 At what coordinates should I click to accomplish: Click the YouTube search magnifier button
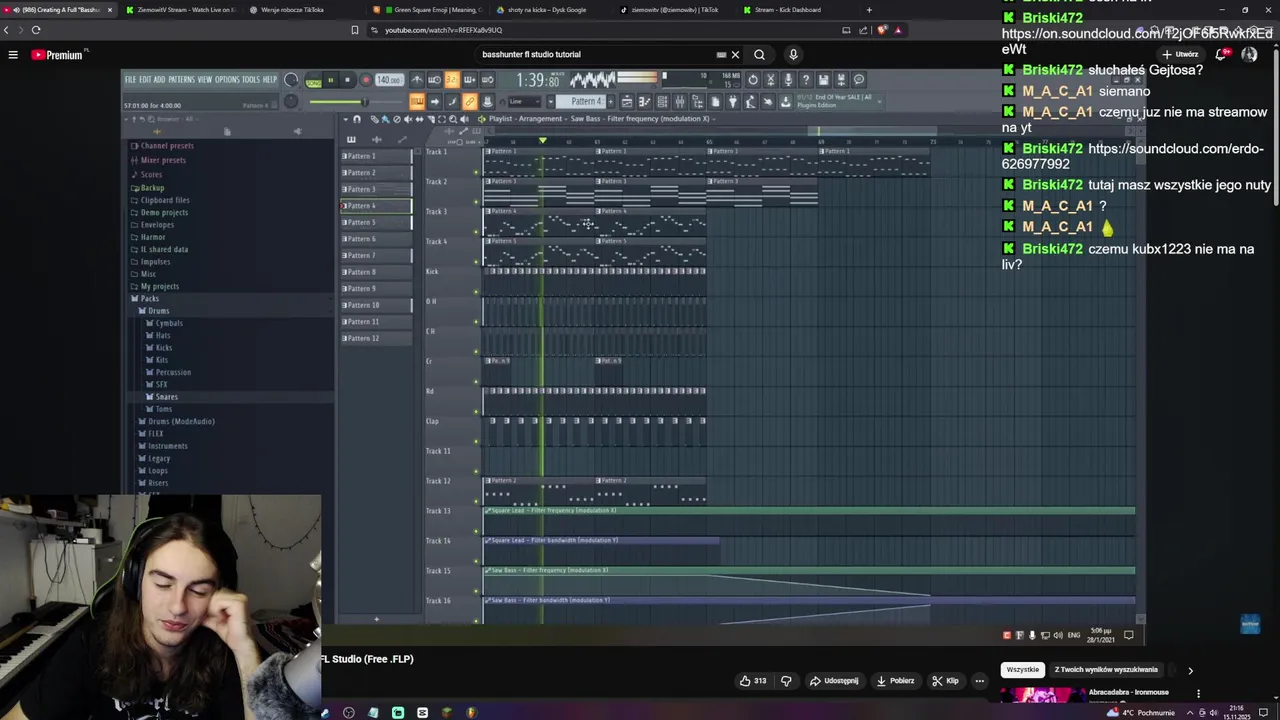tap(759, 55)
